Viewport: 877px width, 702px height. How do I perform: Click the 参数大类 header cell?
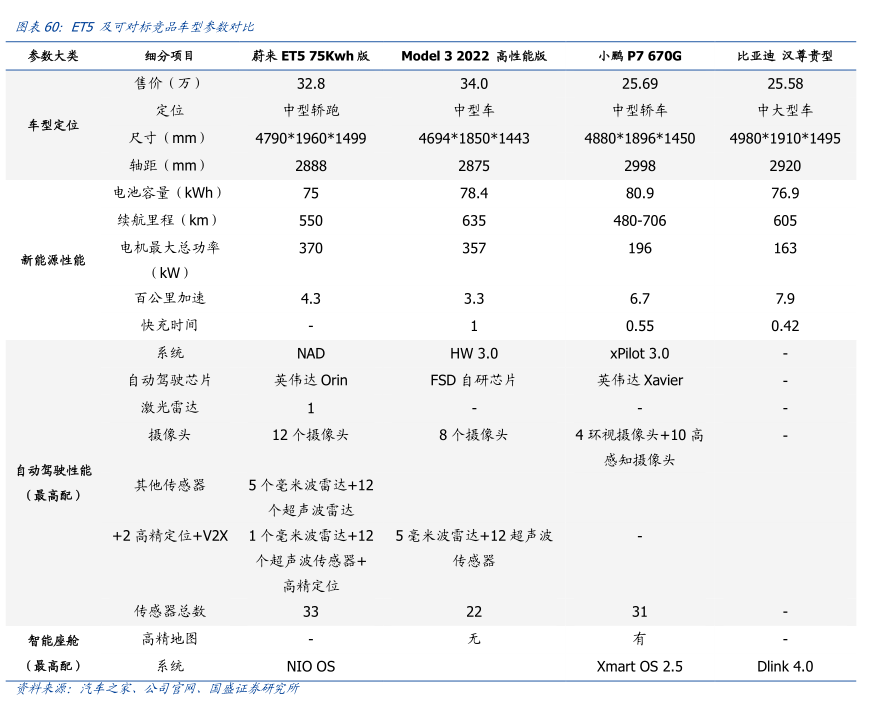pyautogui.click(x=53, y=56)
